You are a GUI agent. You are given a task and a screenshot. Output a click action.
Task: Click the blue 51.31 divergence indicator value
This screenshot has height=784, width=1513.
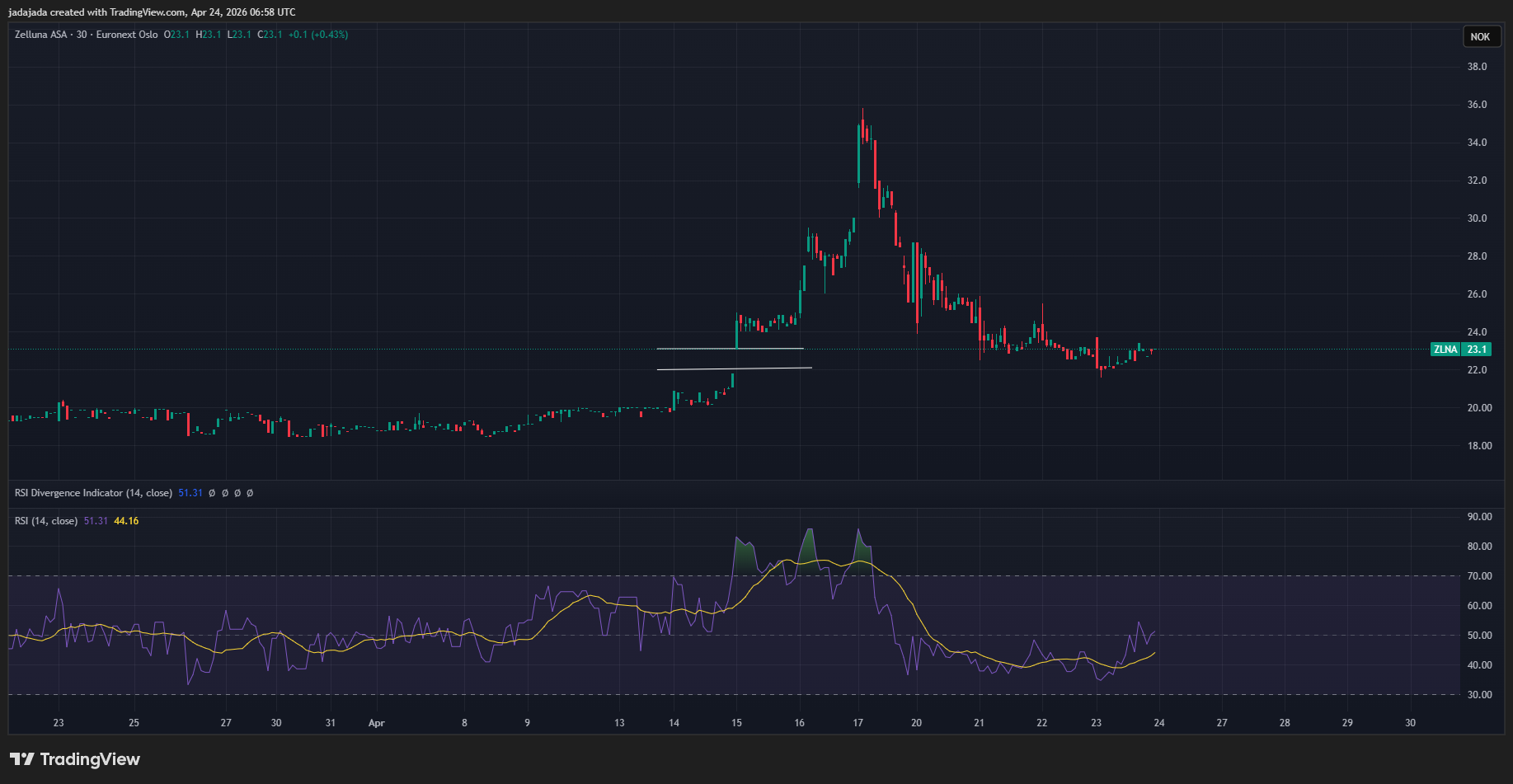tap(190, 493)
